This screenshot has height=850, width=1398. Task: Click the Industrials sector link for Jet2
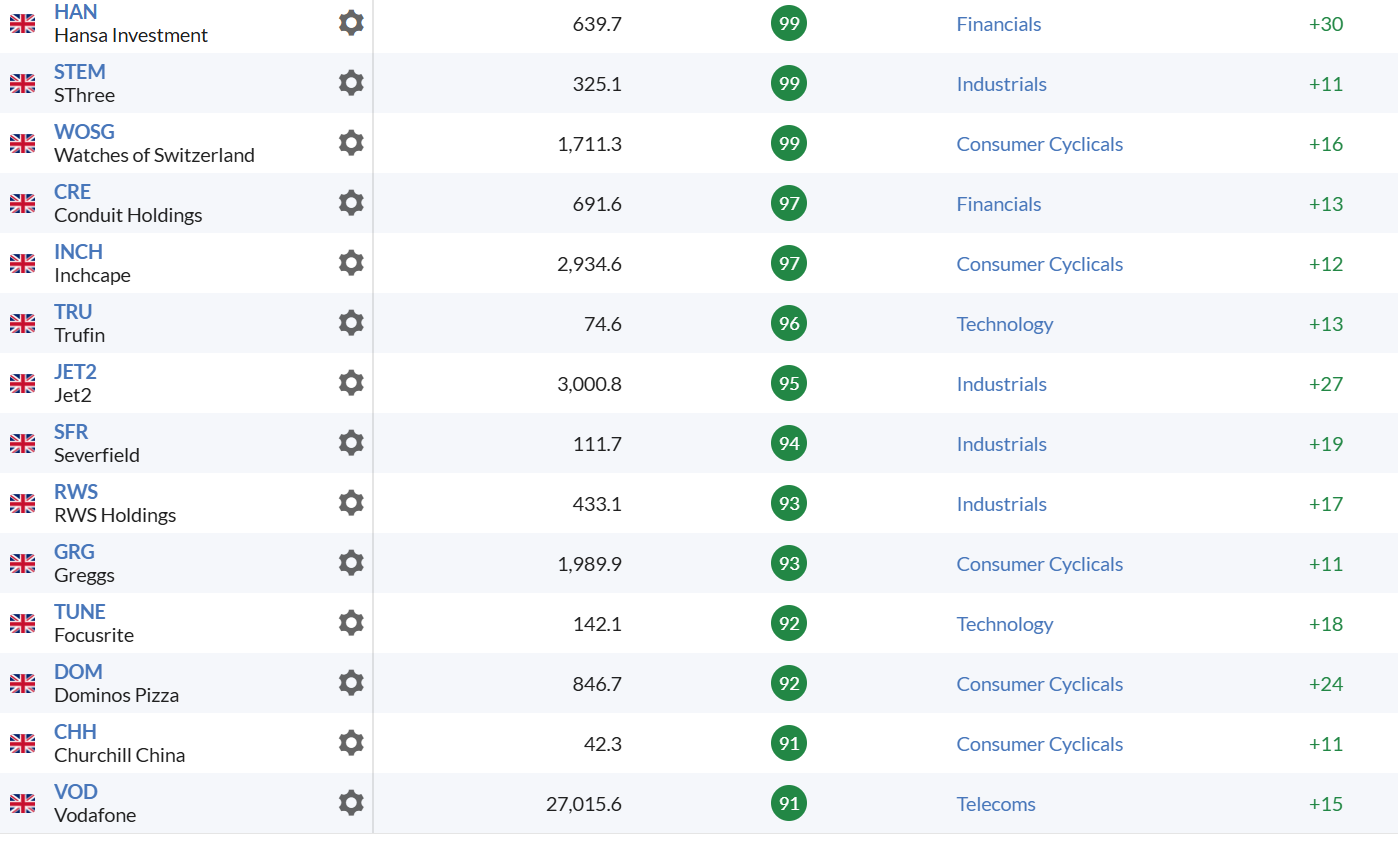[1002, 384]
